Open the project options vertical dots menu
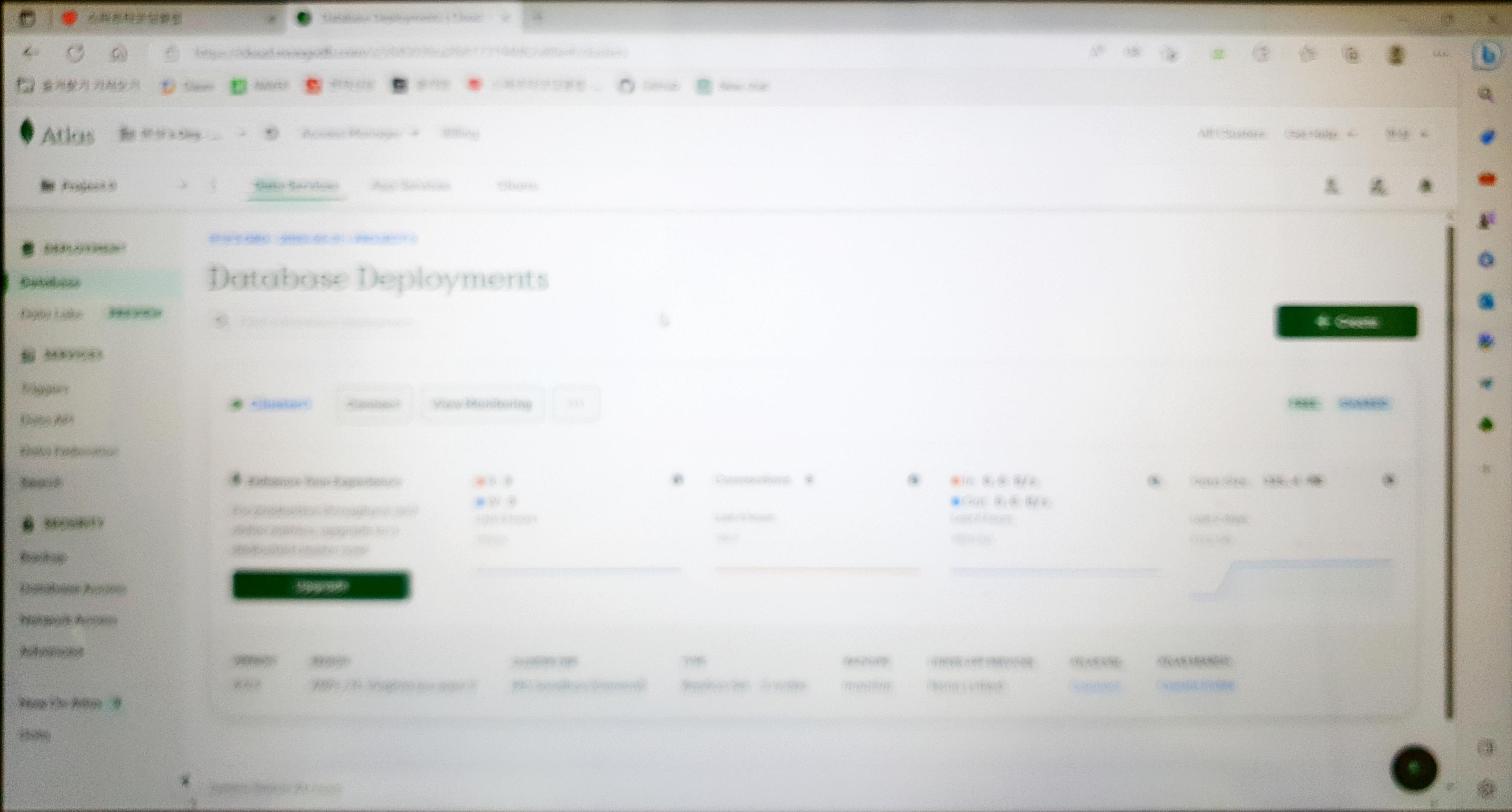This screenshot has height=812, width=1512. [x=213, y=186]
